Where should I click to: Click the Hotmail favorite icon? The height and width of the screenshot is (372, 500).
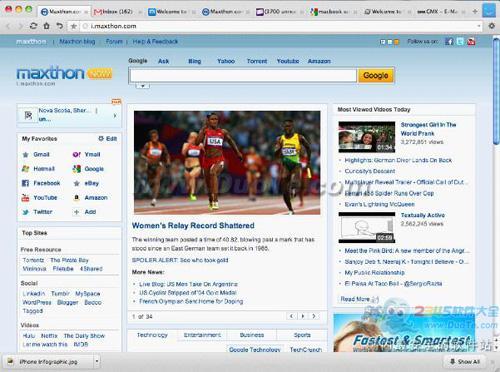click(25, 169)
